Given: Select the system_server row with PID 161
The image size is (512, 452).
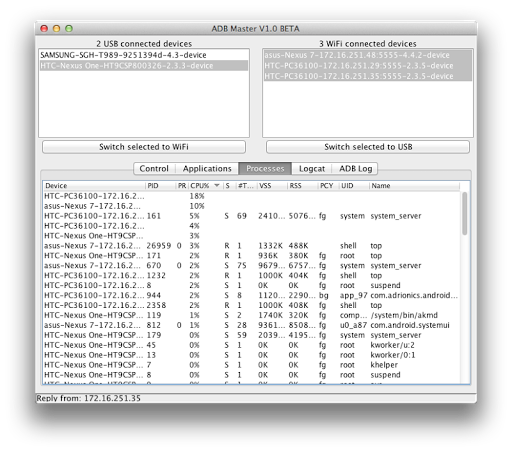Looking at the screenshot, I should click(x=252, y=216).
